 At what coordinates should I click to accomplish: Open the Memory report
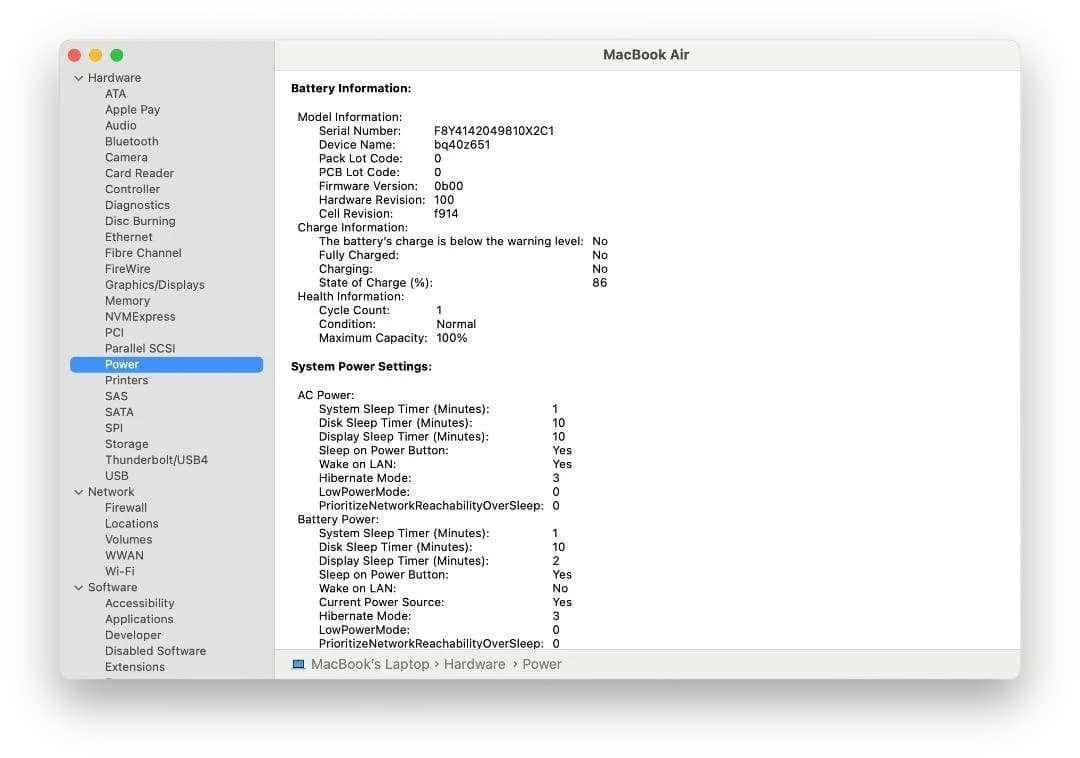(x=127, y=300)
